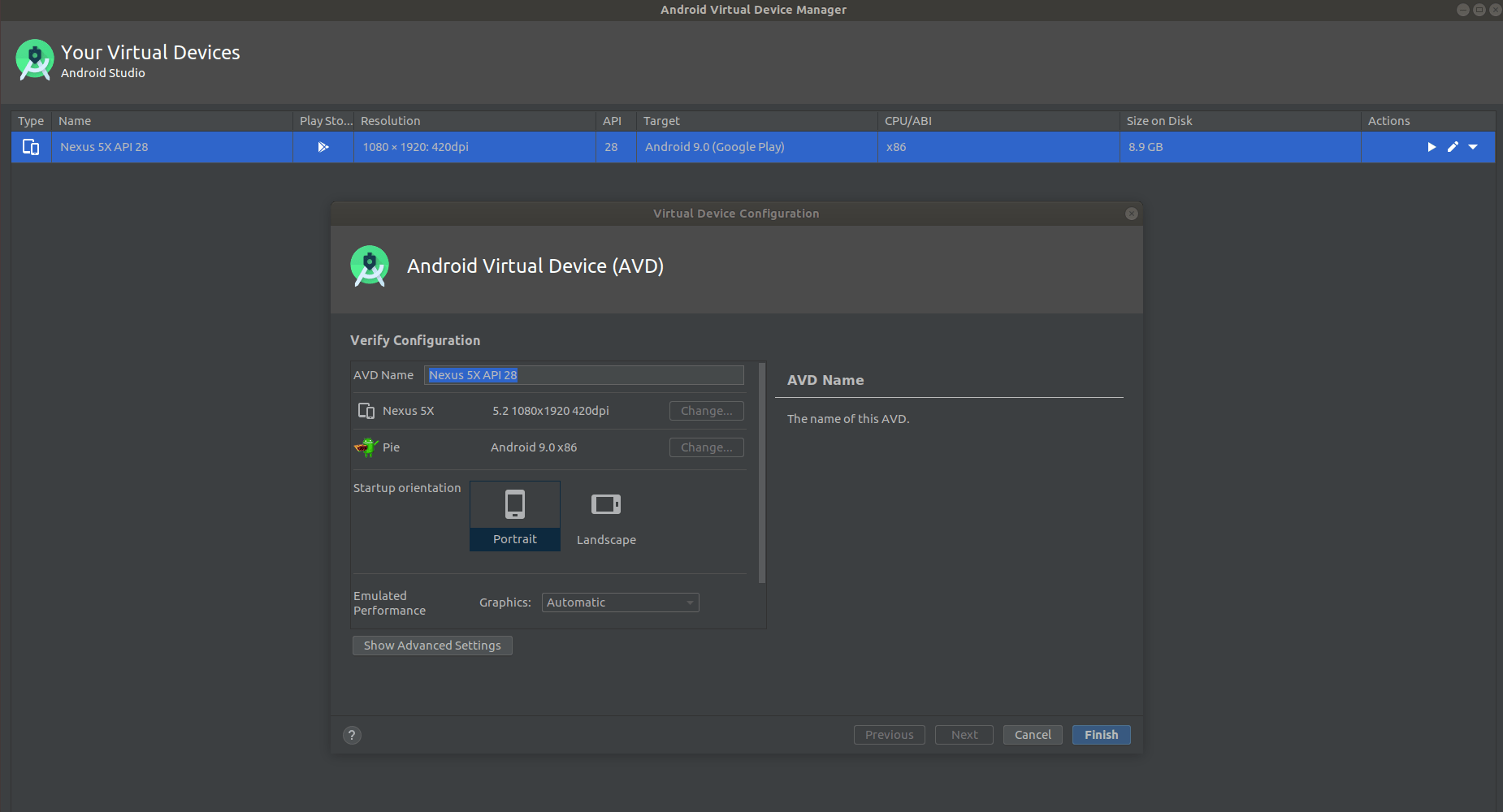The image size is (1503, 812).
Task: Maximize the Android Virtual Device Manager window
Action: tap(1479, 10)
